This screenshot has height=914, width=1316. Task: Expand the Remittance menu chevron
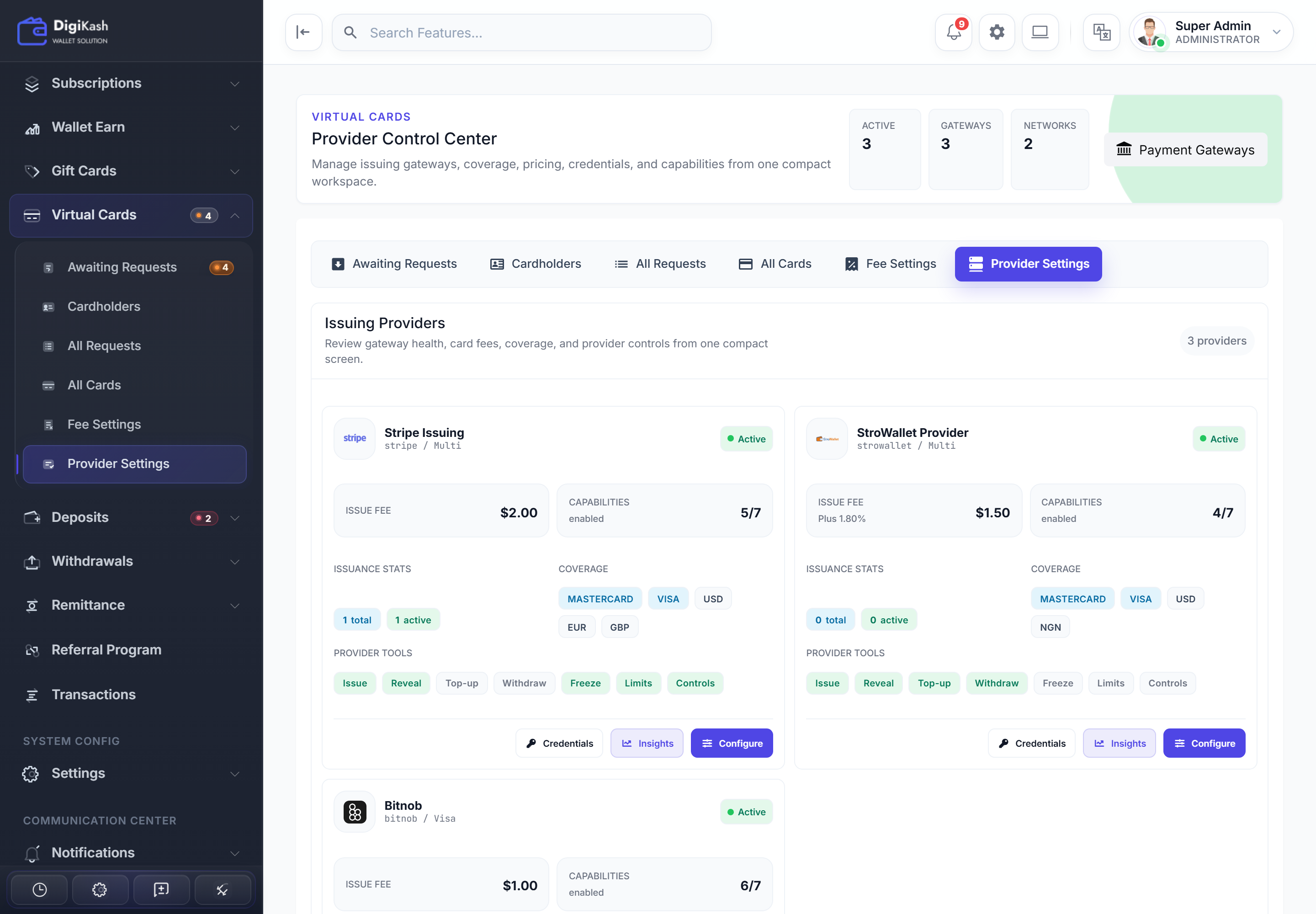coord(235,606)
